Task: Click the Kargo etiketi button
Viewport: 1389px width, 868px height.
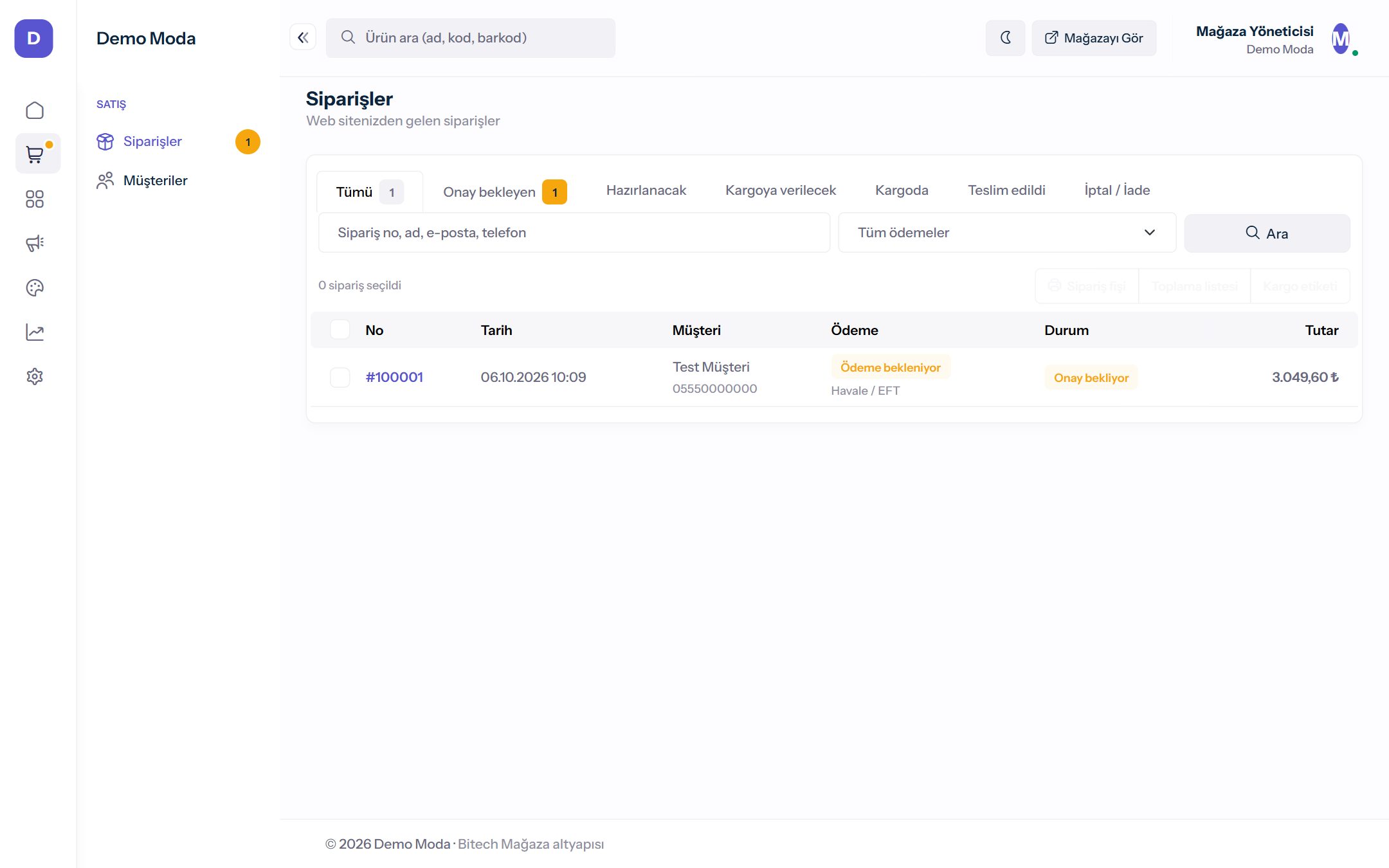Action: coord(1300,286)
